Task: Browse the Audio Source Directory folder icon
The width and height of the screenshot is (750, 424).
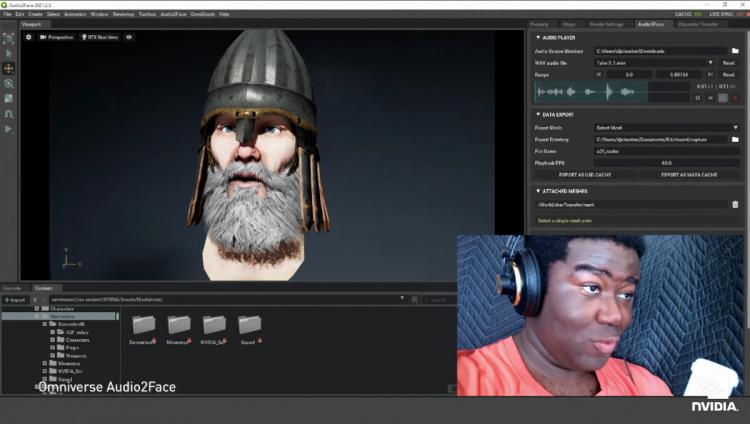Action: (735, 51)
